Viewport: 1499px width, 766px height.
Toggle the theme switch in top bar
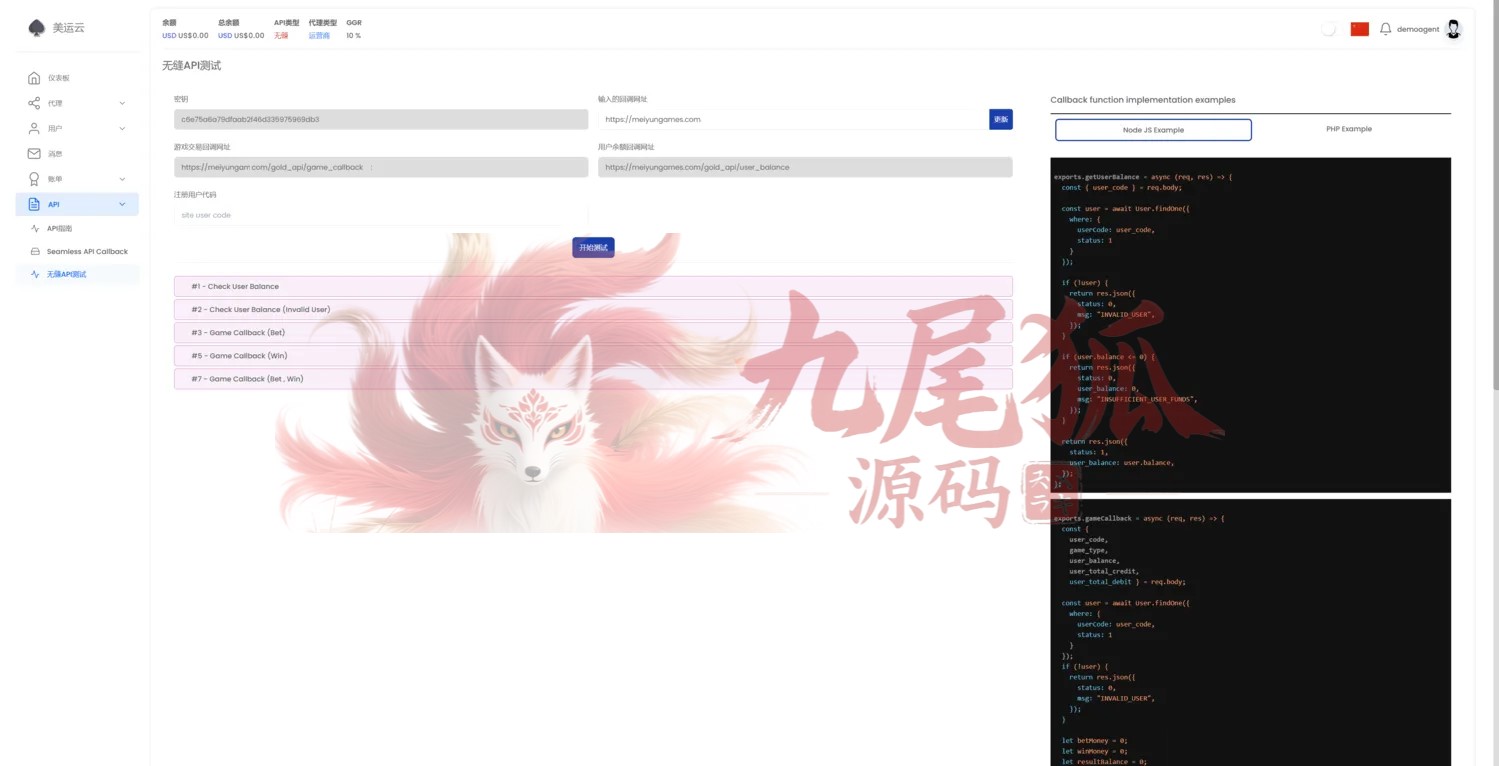pyautogui.click(x=1328, y=29)
